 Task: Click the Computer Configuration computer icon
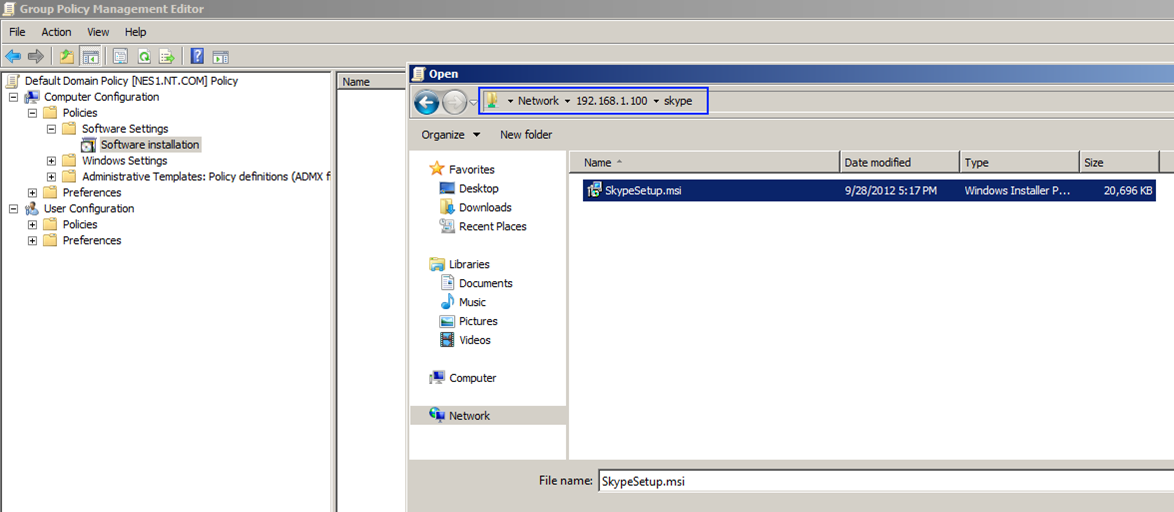32,97
